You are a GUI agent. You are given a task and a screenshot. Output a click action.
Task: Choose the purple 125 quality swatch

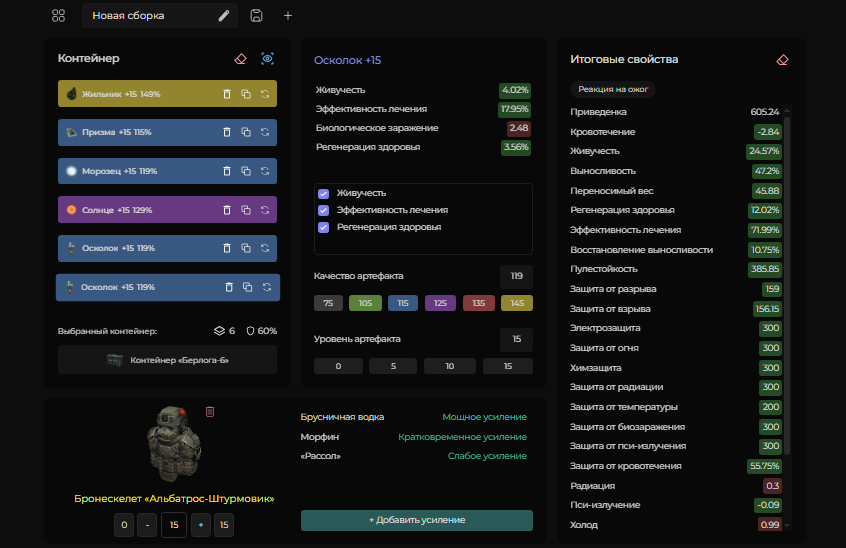pos(440,303)
